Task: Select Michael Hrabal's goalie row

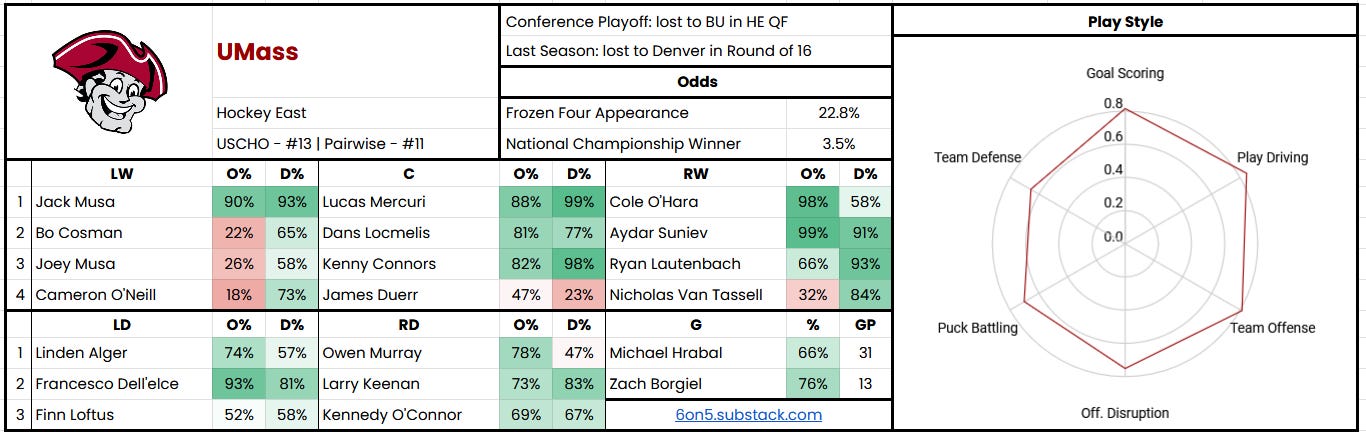Action: (x=748, y=353)
